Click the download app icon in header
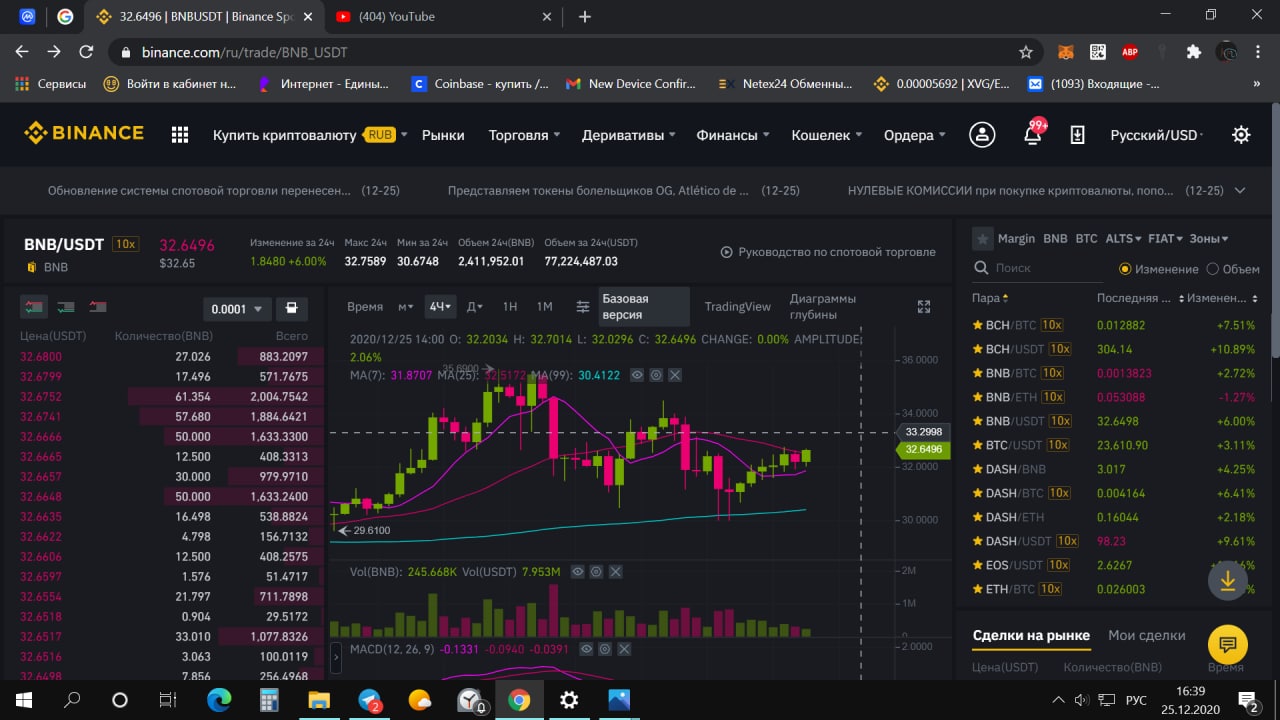The width and height of the screenshot is (1280, 720). click(1077, 135)
